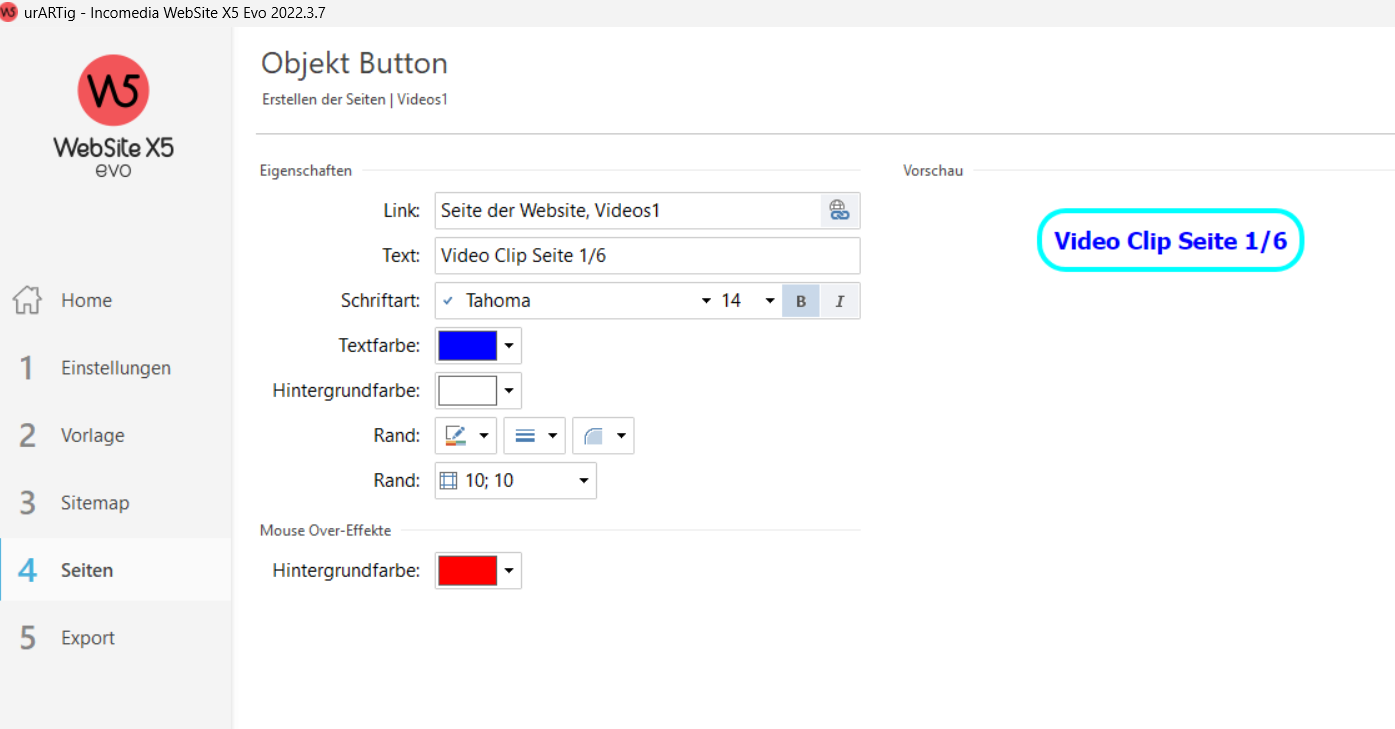
Task: Click the white Hintergrundfarbe color swatch
Action: [467, 391]
